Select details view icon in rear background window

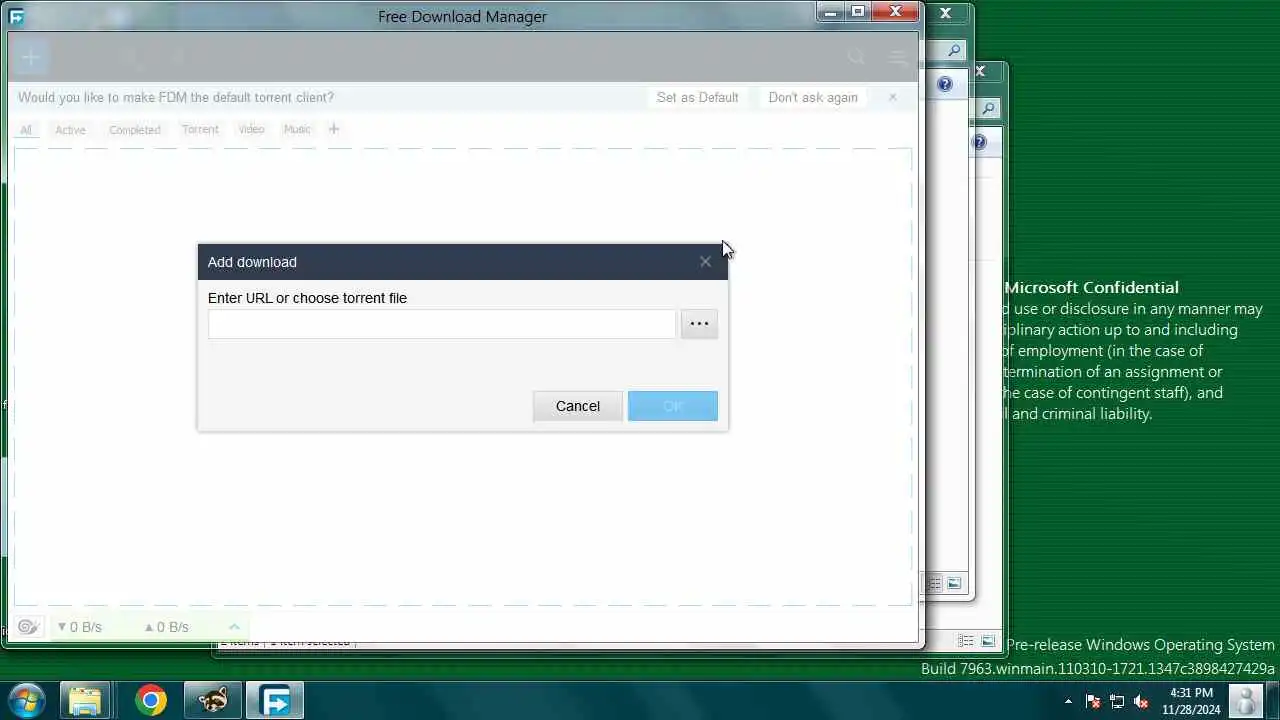(967, 640)
